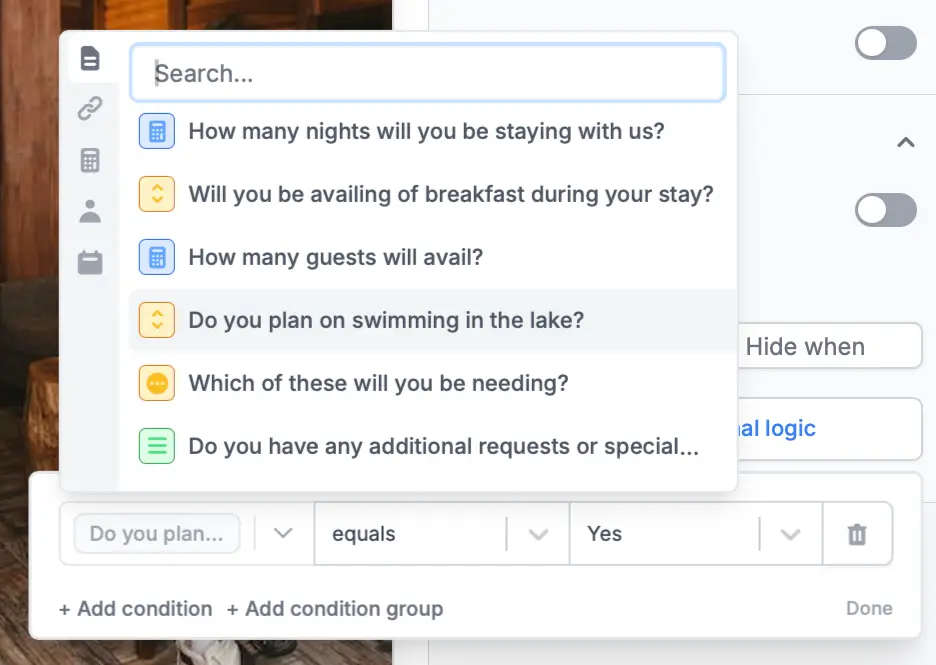Click the green lines icon beside additional requests

coord(157,446)
